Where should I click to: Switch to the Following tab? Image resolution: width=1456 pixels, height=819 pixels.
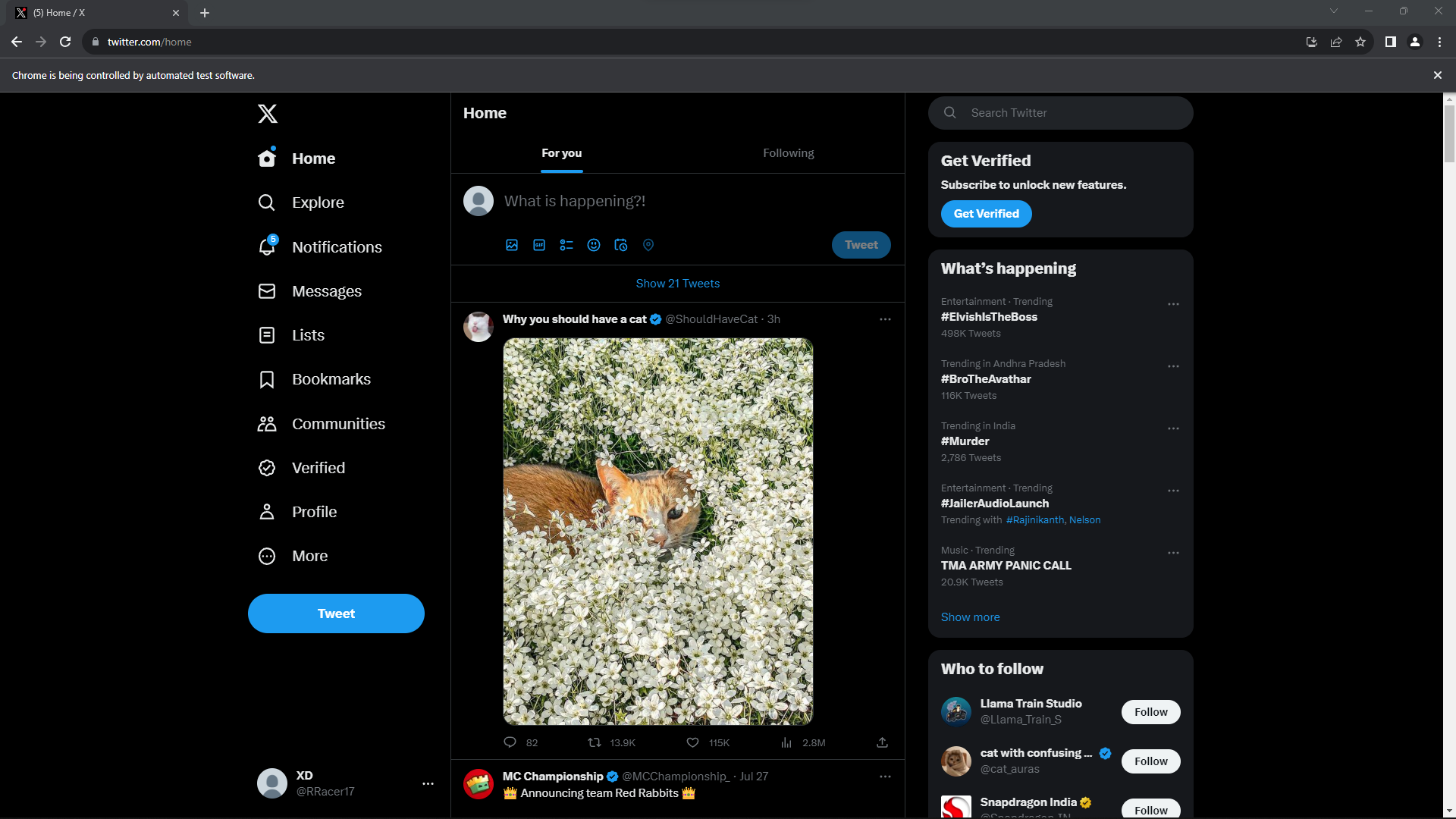788,153
